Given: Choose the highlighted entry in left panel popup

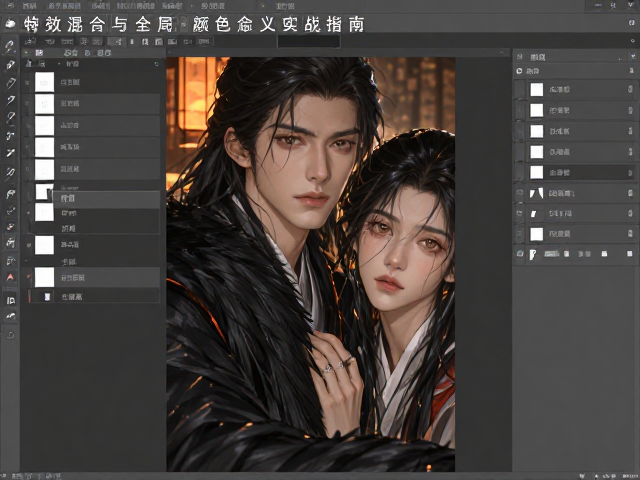Looking at the screenshot, I should tap(107, 198).
